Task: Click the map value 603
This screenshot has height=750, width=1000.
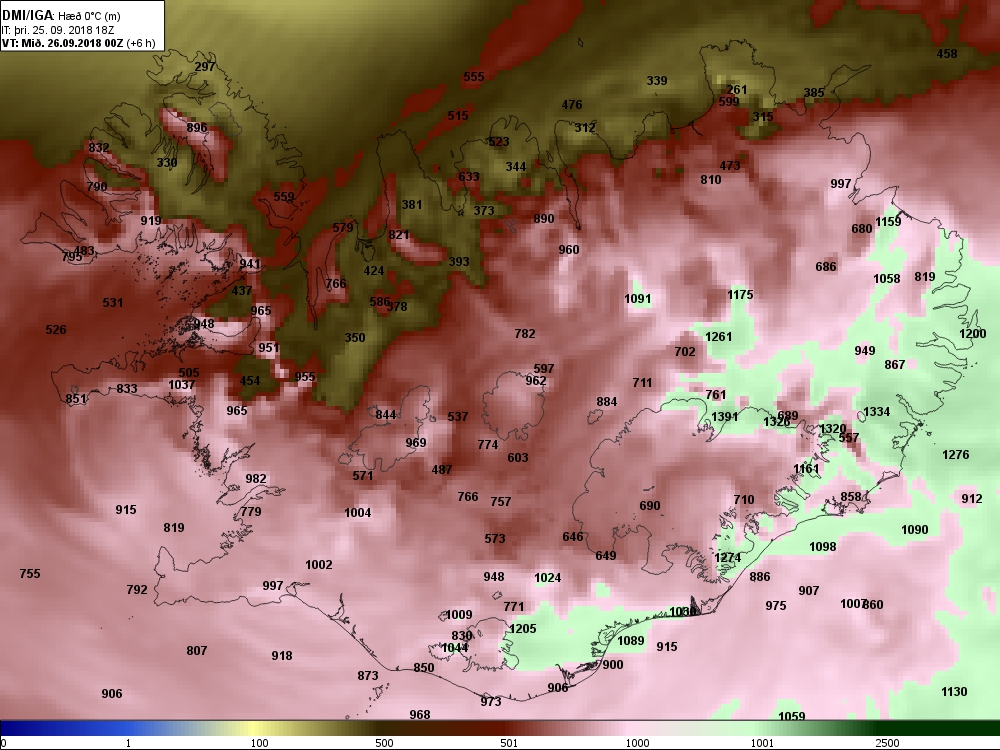Action: 518,457
